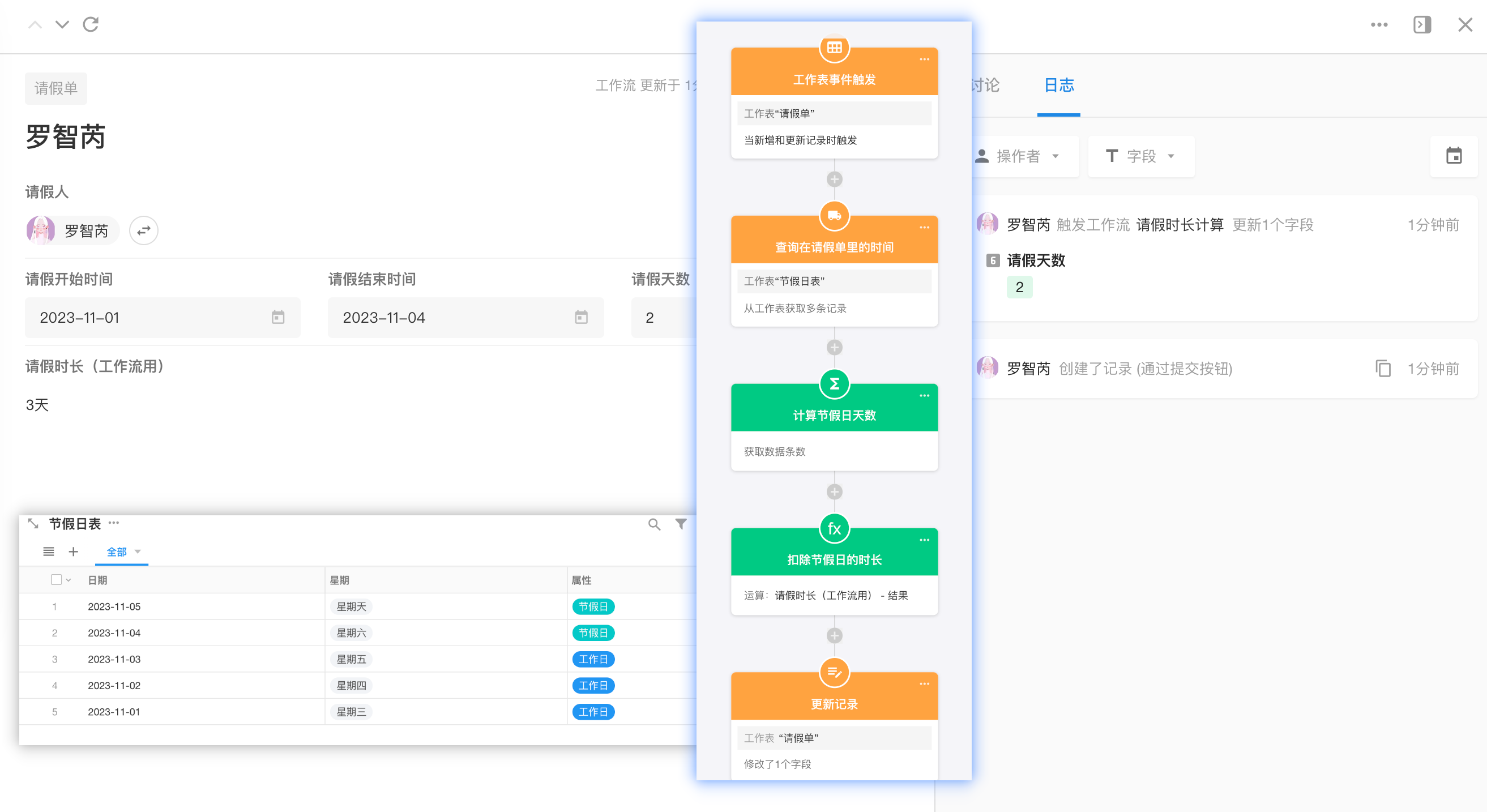Open the more options menu on the 更新记录 node
This screenshot has height=812, width=1487.
click(x=924, y=684)
